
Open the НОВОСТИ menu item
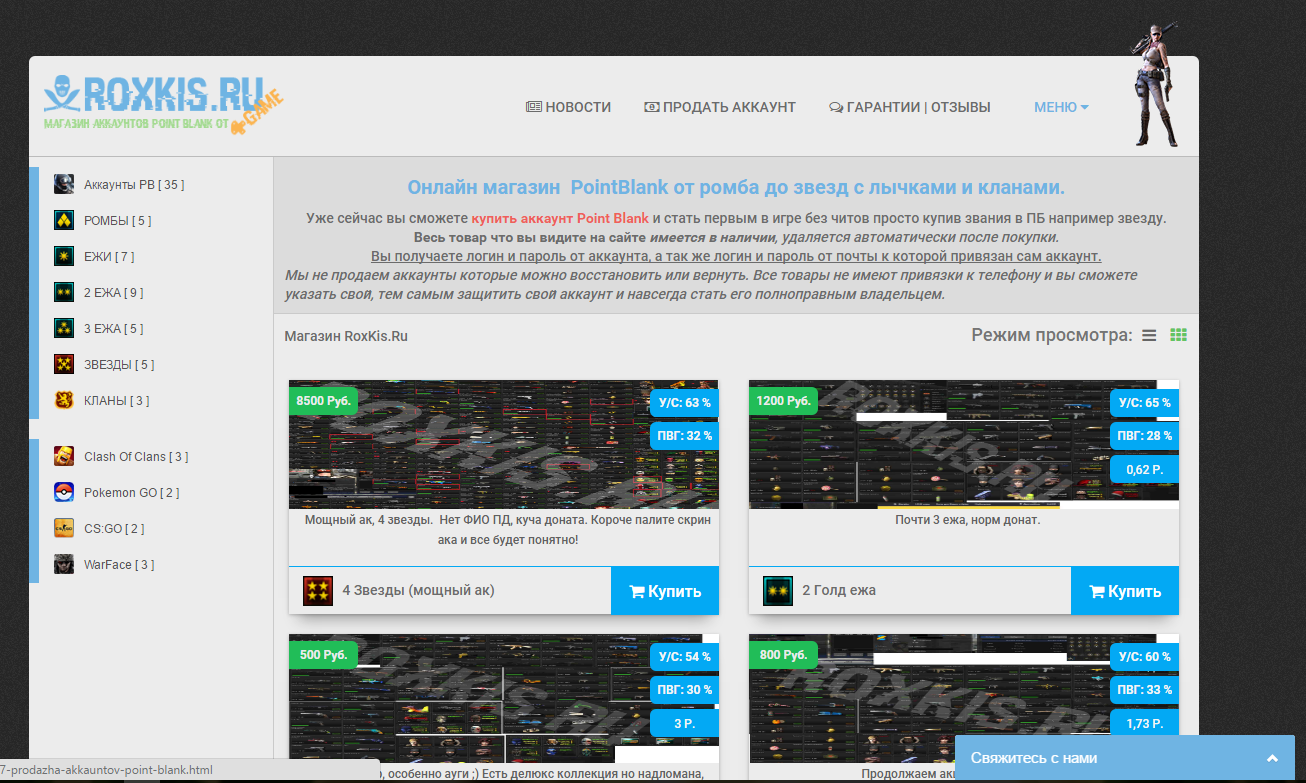click(568, 107)
